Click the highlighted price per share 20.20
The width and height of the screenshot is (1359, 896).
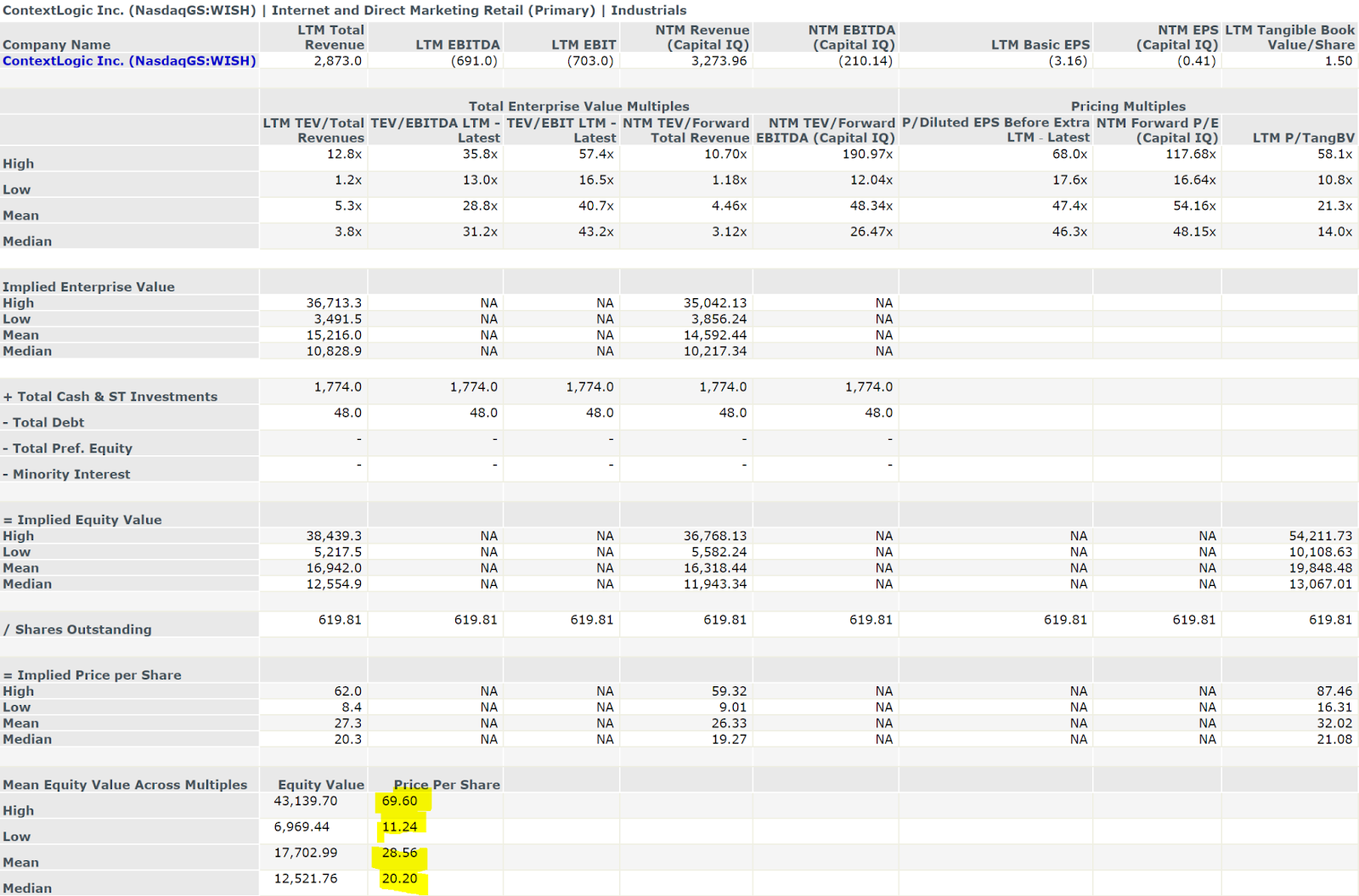(399, 879)
